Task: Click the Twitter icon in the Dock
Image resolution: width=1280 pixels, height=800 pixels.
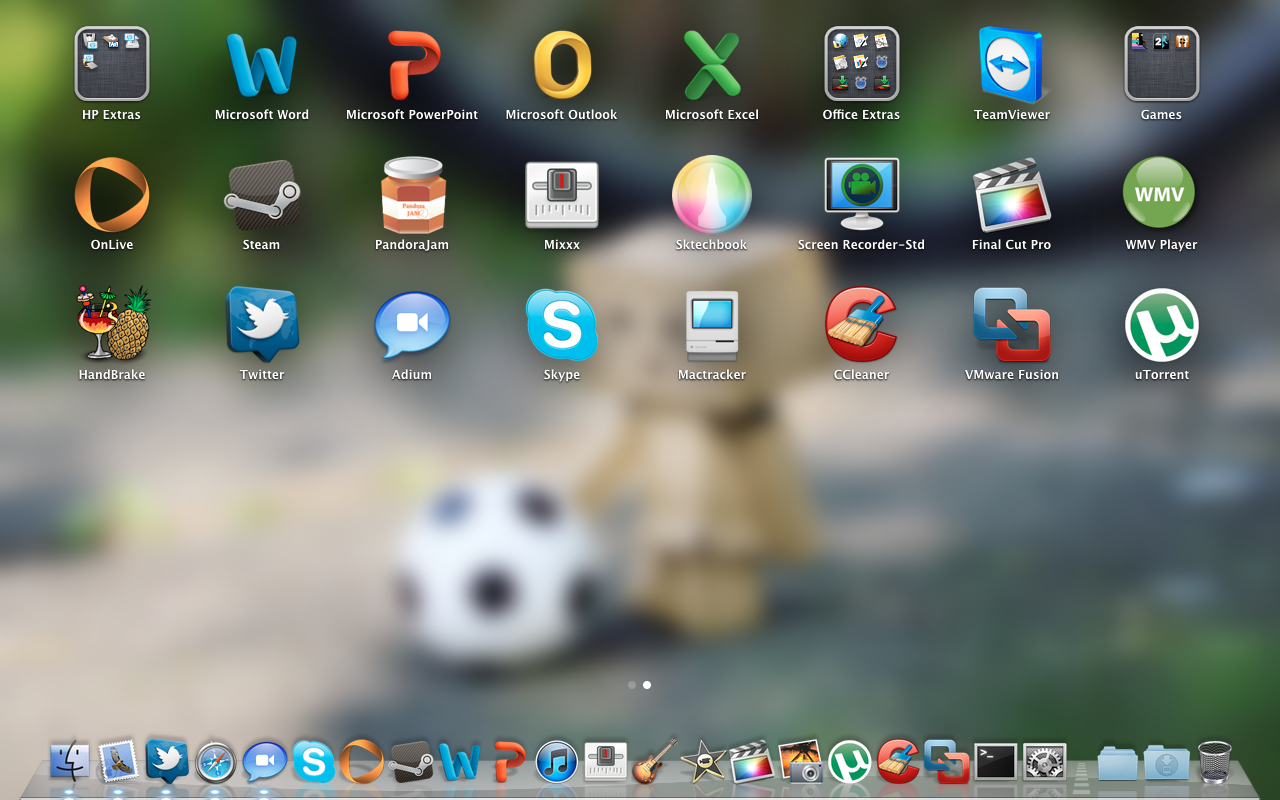Action: pos(167,761)
